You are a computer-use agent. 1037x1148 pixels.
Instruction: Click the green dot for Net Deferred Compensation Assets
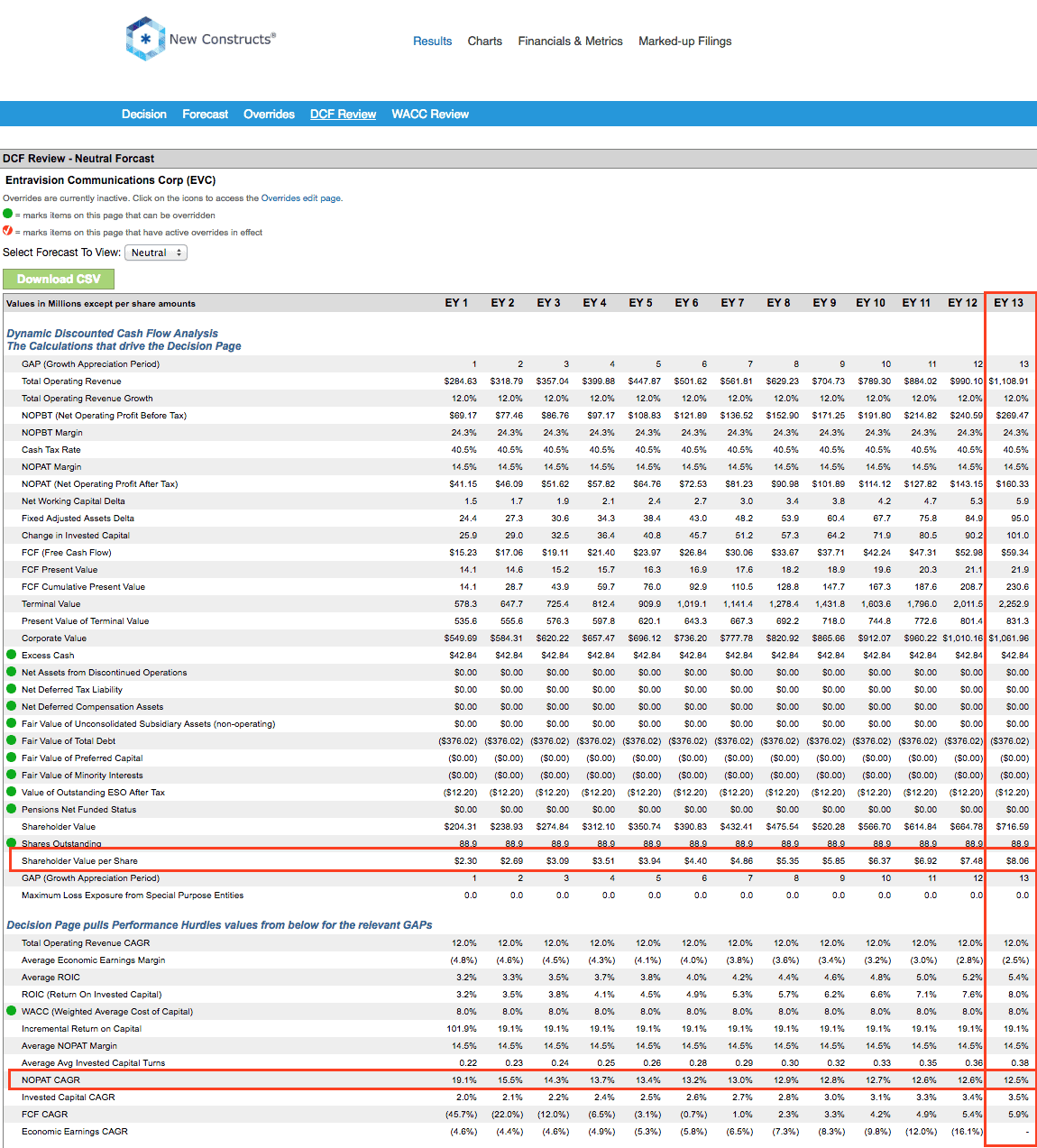point(12,706)
